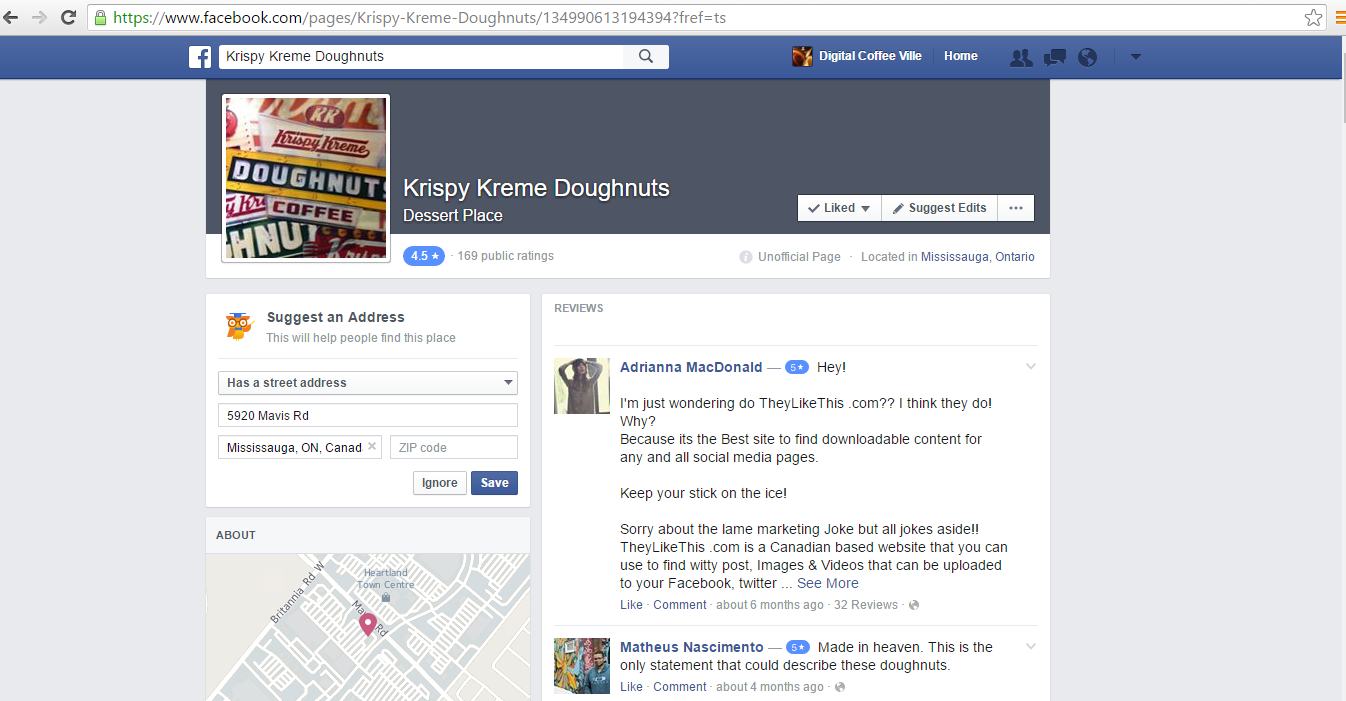This screenshot has height=701, width=1346.
Task: Open Matheus Nascimento's name link
Action: (x=692, y=647)
